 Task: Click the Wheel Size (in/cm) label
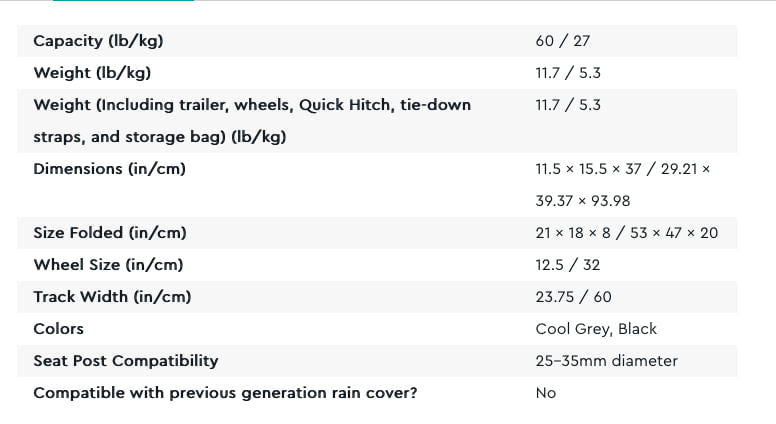tap(108, 265)
